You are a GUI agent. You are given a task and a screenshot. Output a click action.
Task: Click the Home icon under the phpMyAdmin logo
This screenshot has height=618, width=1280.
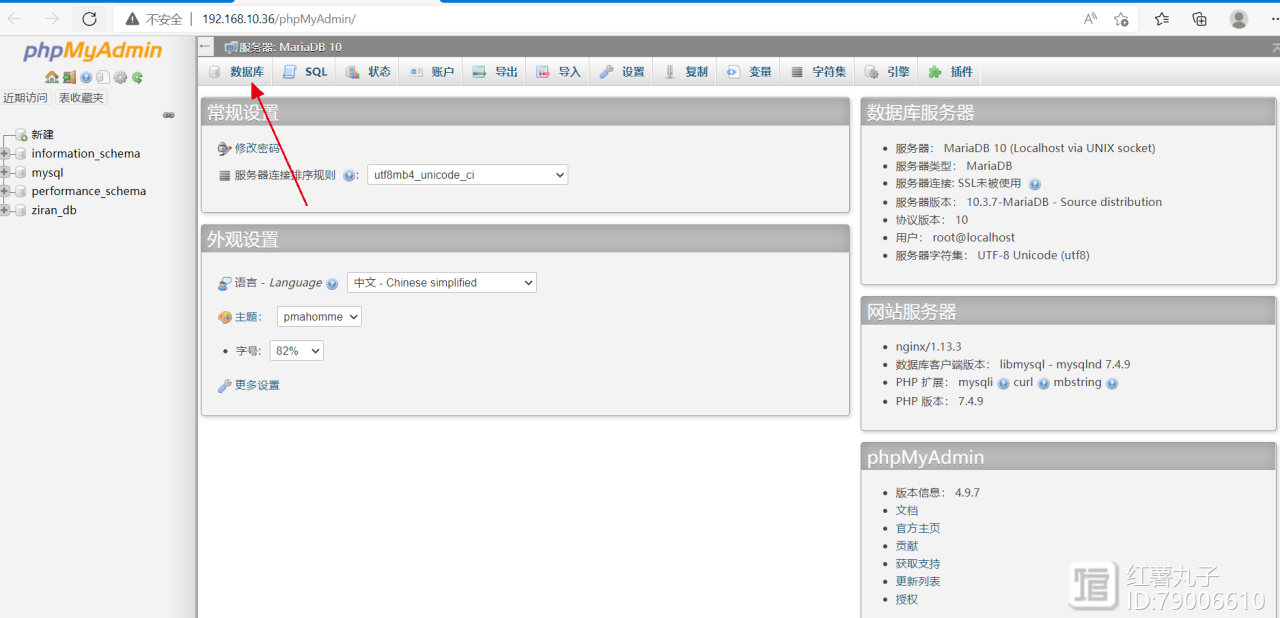pos(52,77)
